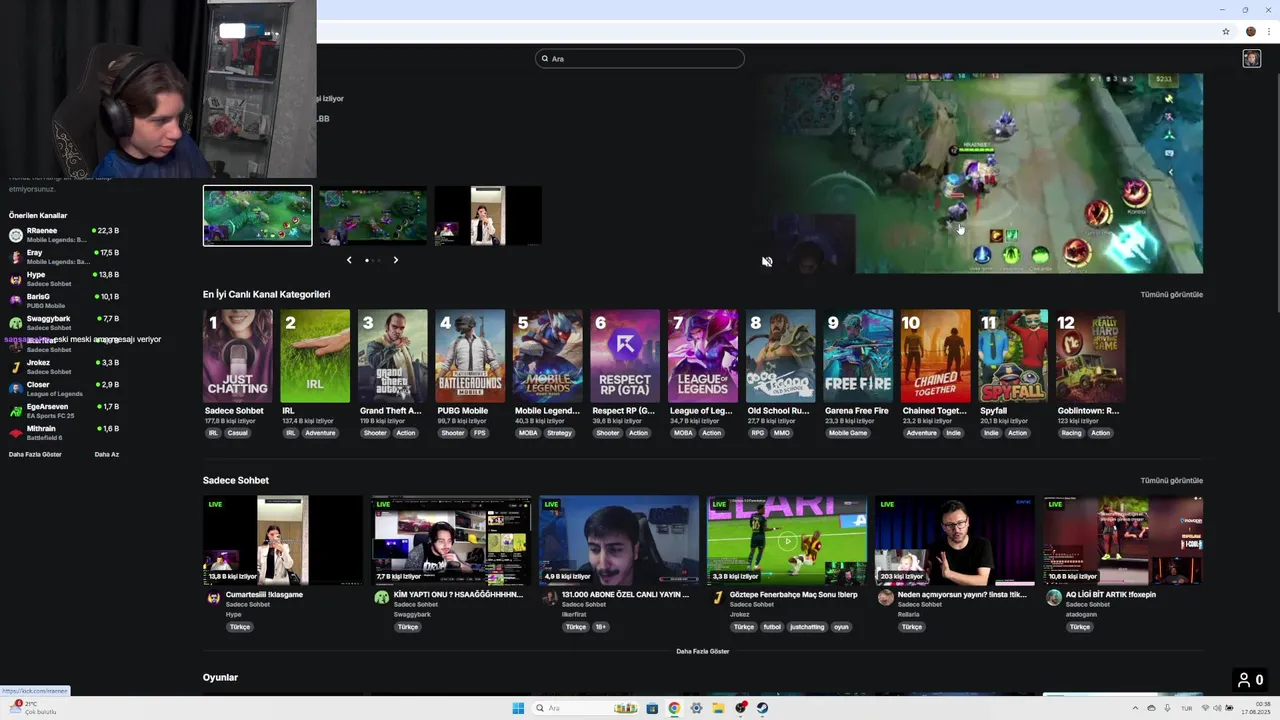Open the KİM YAPTI ONU stream title
1280x720 pixels.
tap(458, 594)
